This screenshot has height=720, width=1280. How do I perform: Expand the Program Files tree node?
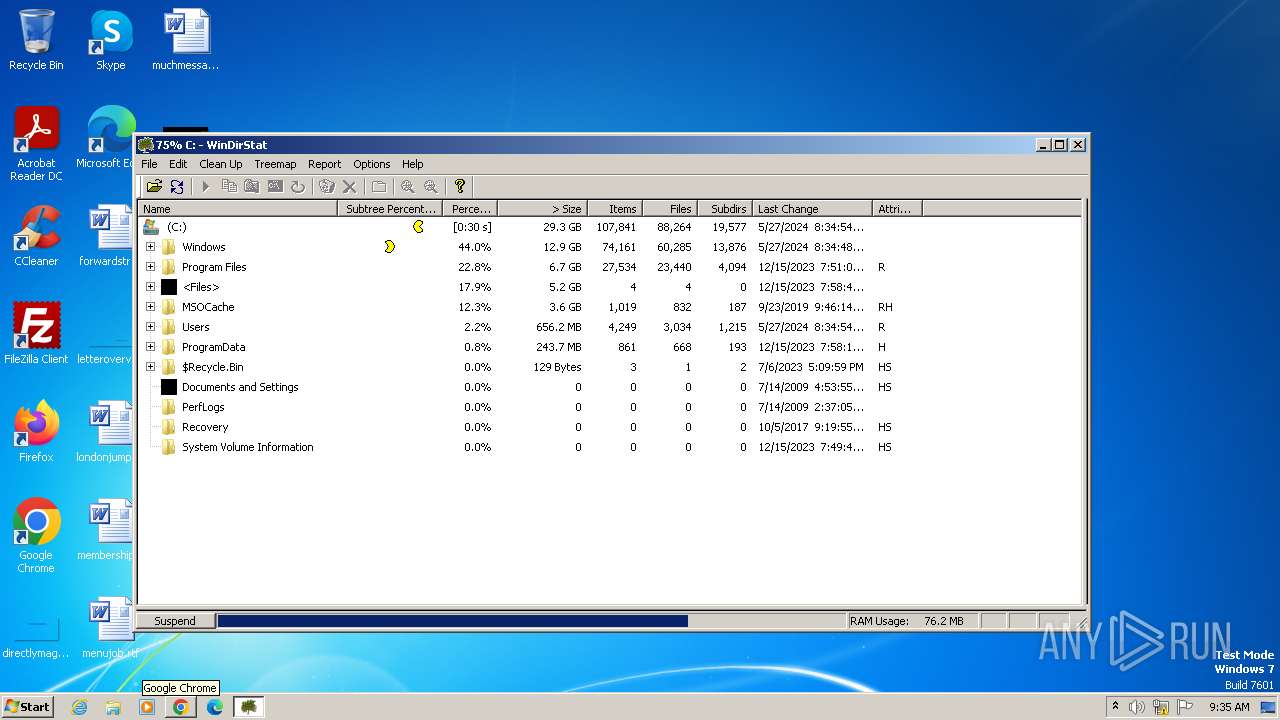pyautogui.click(x=150, y=267)
